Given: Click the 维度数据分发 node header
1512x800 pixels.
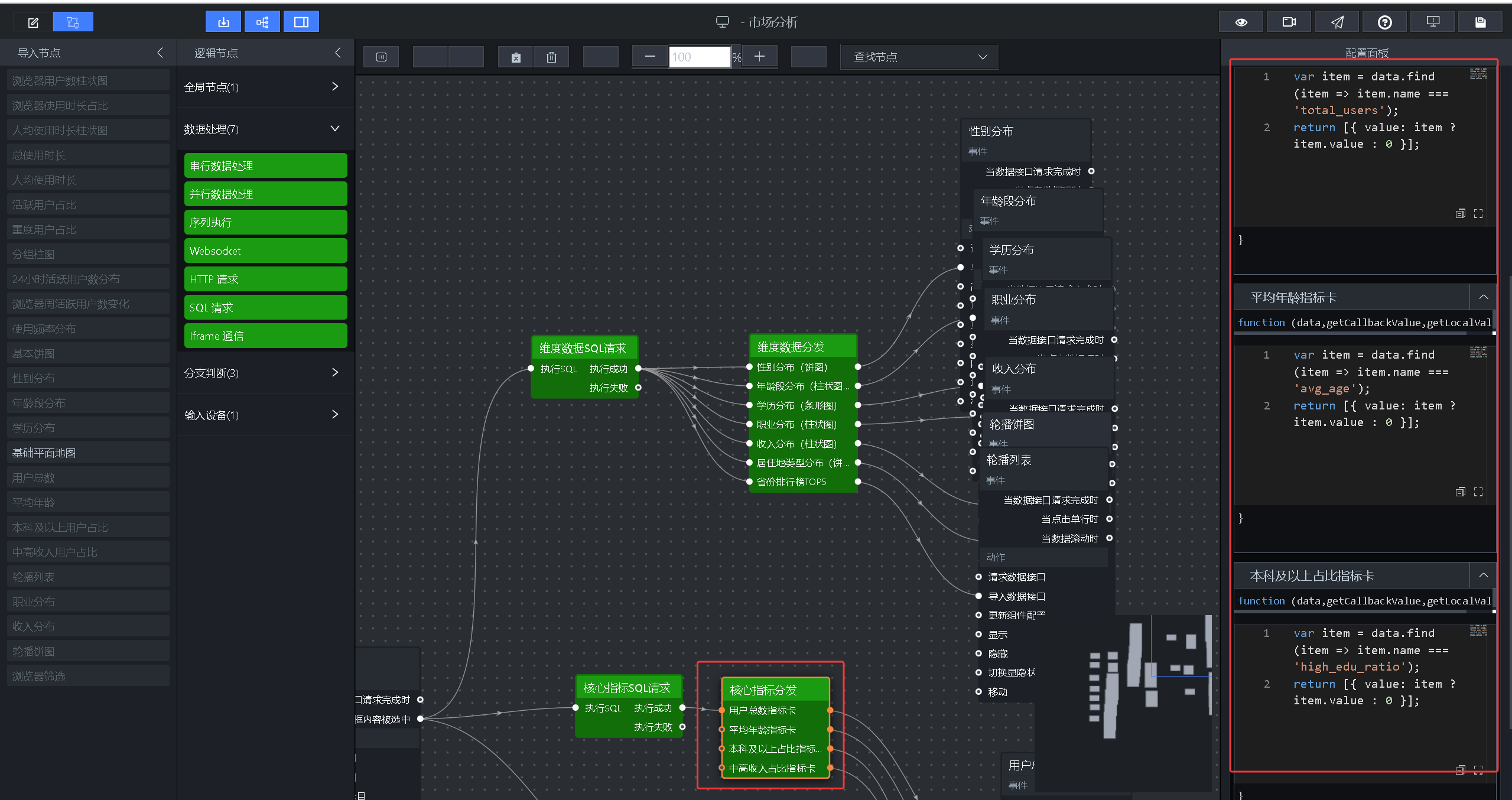Looking at the screenshot, I should point(803,347).
